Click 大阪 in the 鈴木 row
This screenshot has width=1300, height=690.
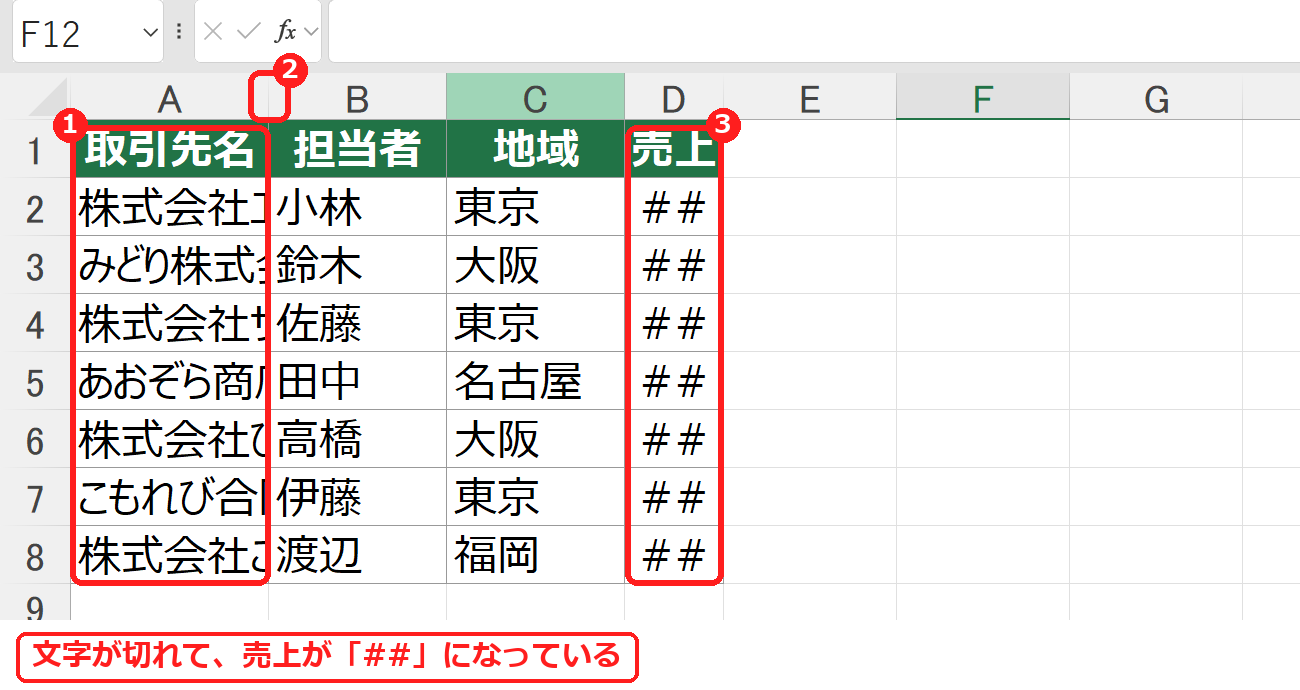(x=536, y=265)
